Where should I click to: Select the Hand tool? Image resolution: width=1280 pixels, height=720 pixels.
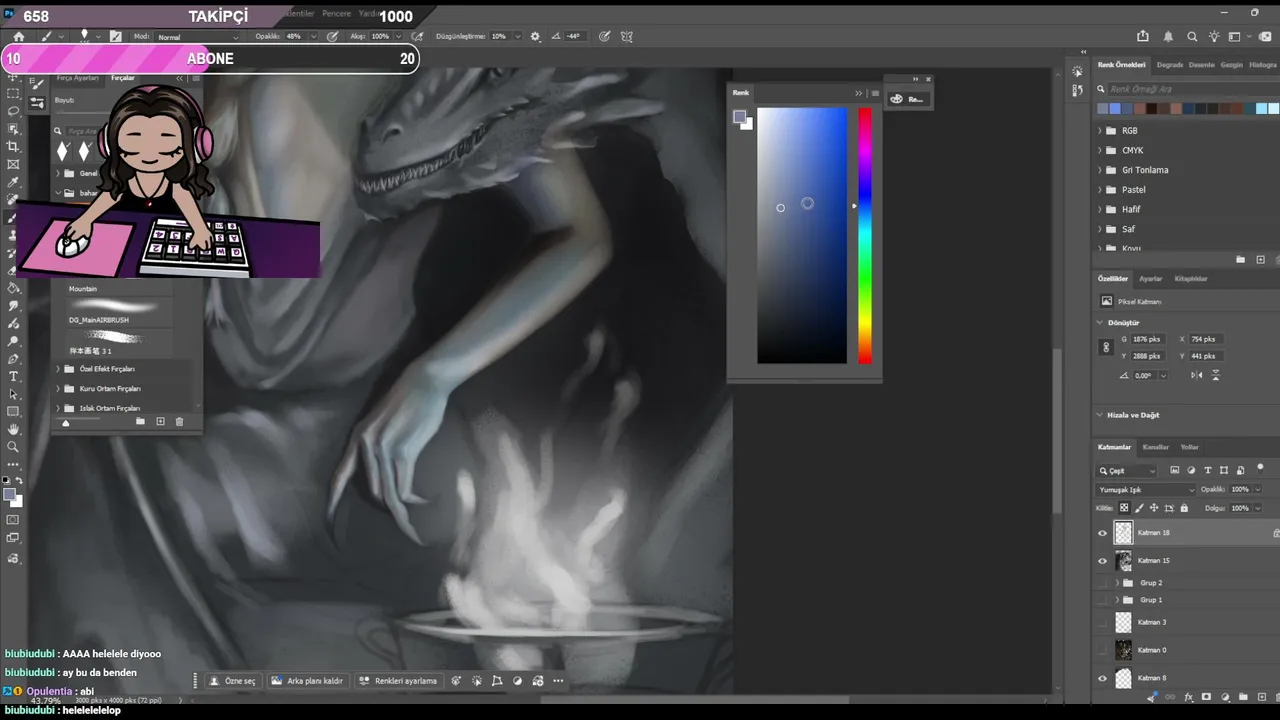pyautogui.click(x=13, y=430)
